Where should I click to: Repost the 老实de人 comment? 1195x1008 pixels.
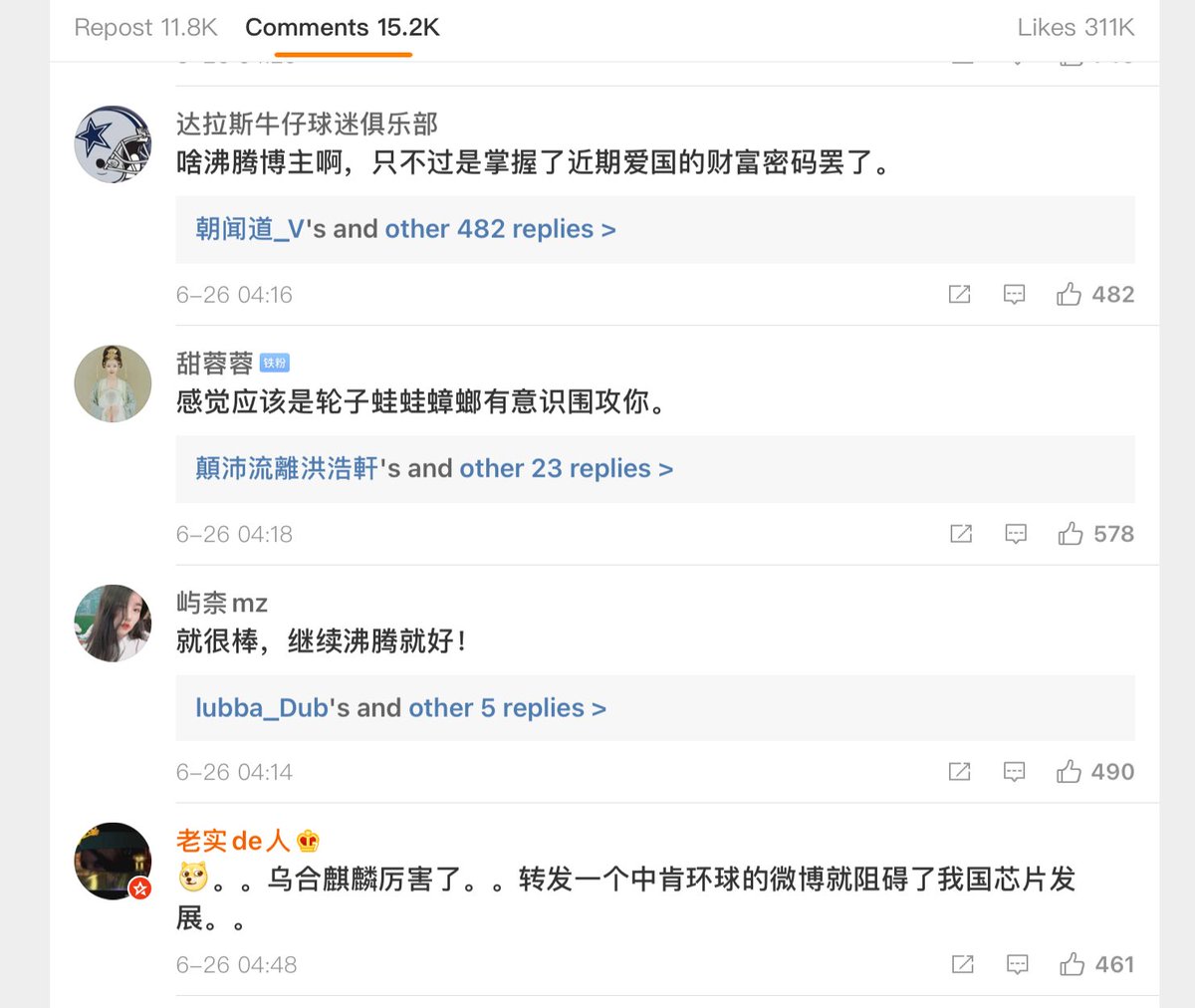(x=963, y=964)
